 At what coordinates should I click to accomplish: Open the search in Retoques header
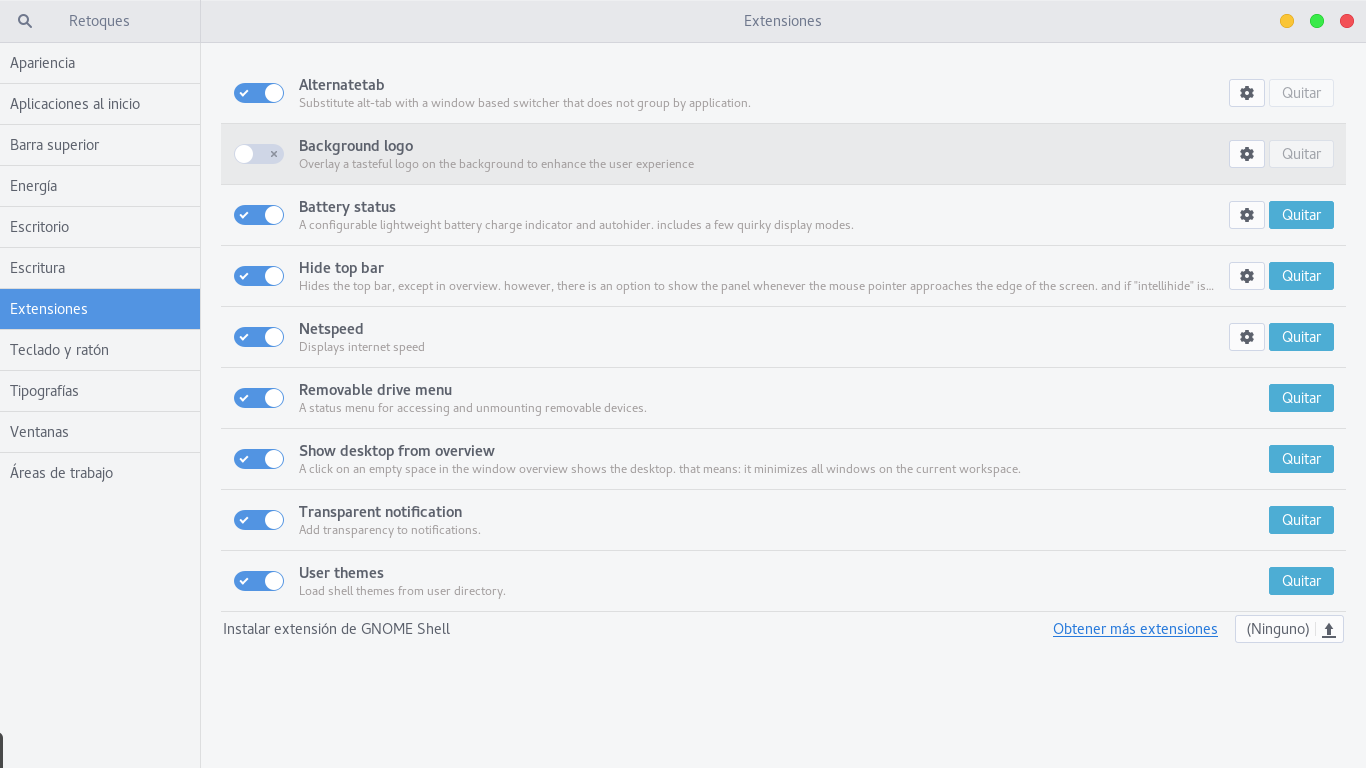coord(26,21)
